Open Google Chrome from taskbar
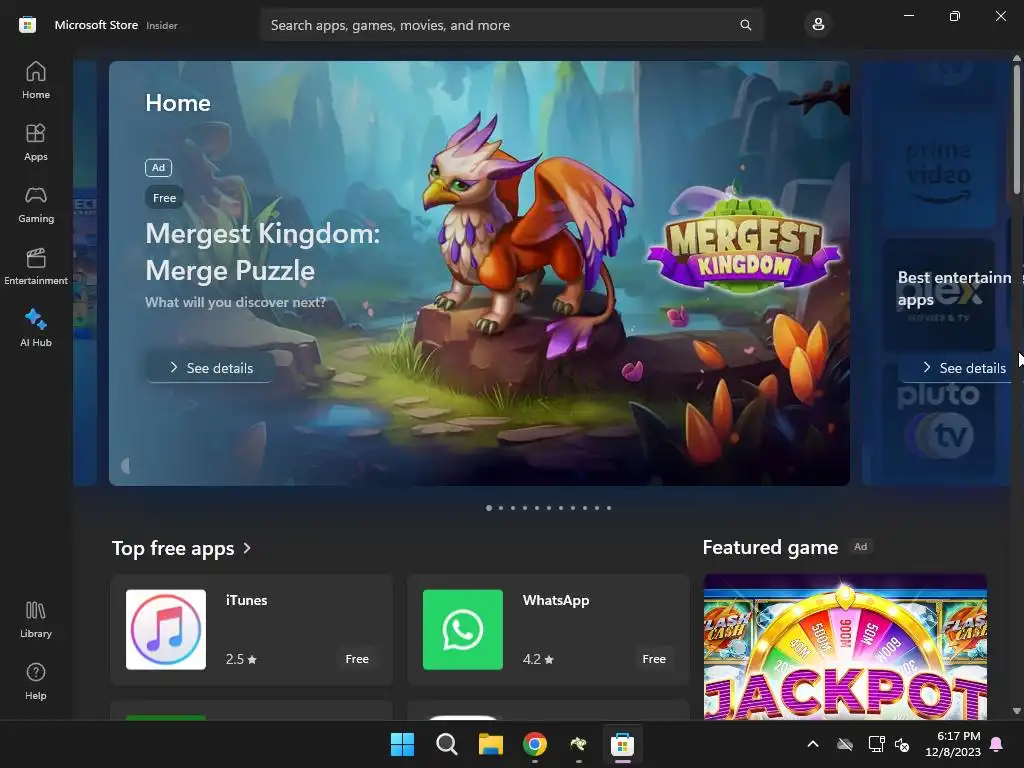 [x=535, y=744]
